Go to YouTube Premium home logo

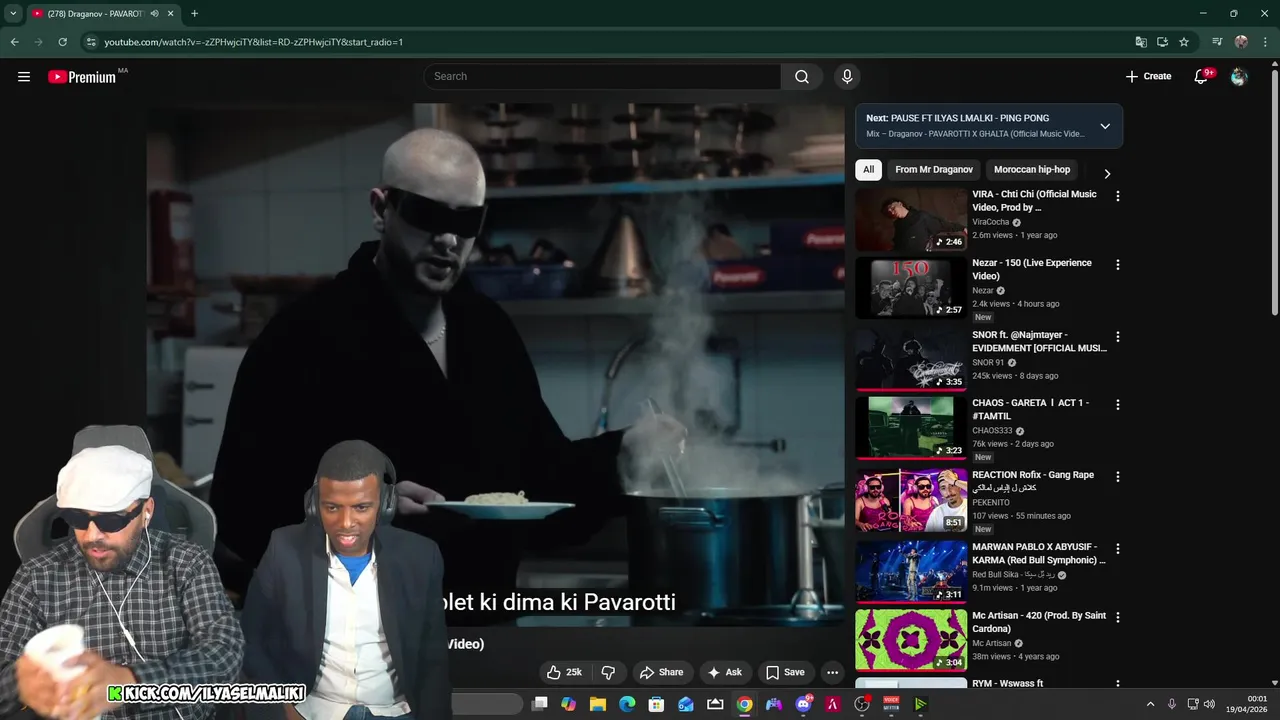tap(83, 77)
